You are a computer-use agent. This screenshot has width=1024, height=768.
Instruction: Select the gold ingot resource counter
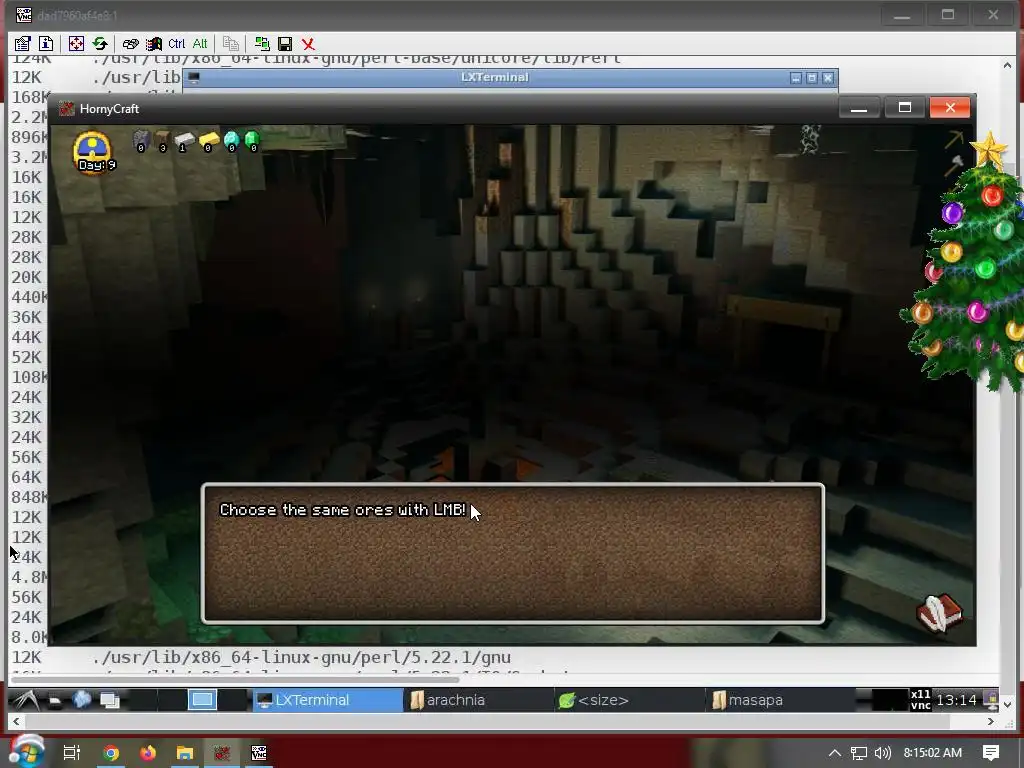point(209,141)
